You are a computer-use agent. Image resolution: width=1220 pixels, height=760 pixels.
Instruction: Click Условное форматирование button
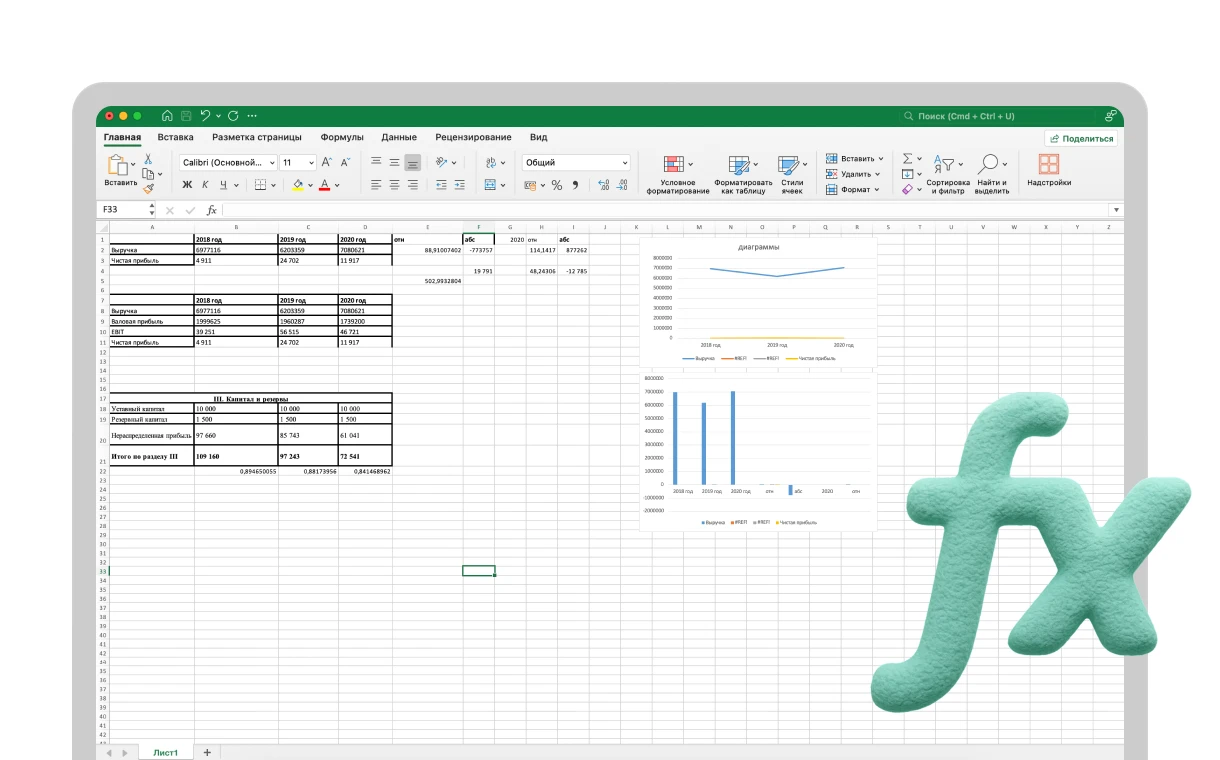click(x=677, y=174)
